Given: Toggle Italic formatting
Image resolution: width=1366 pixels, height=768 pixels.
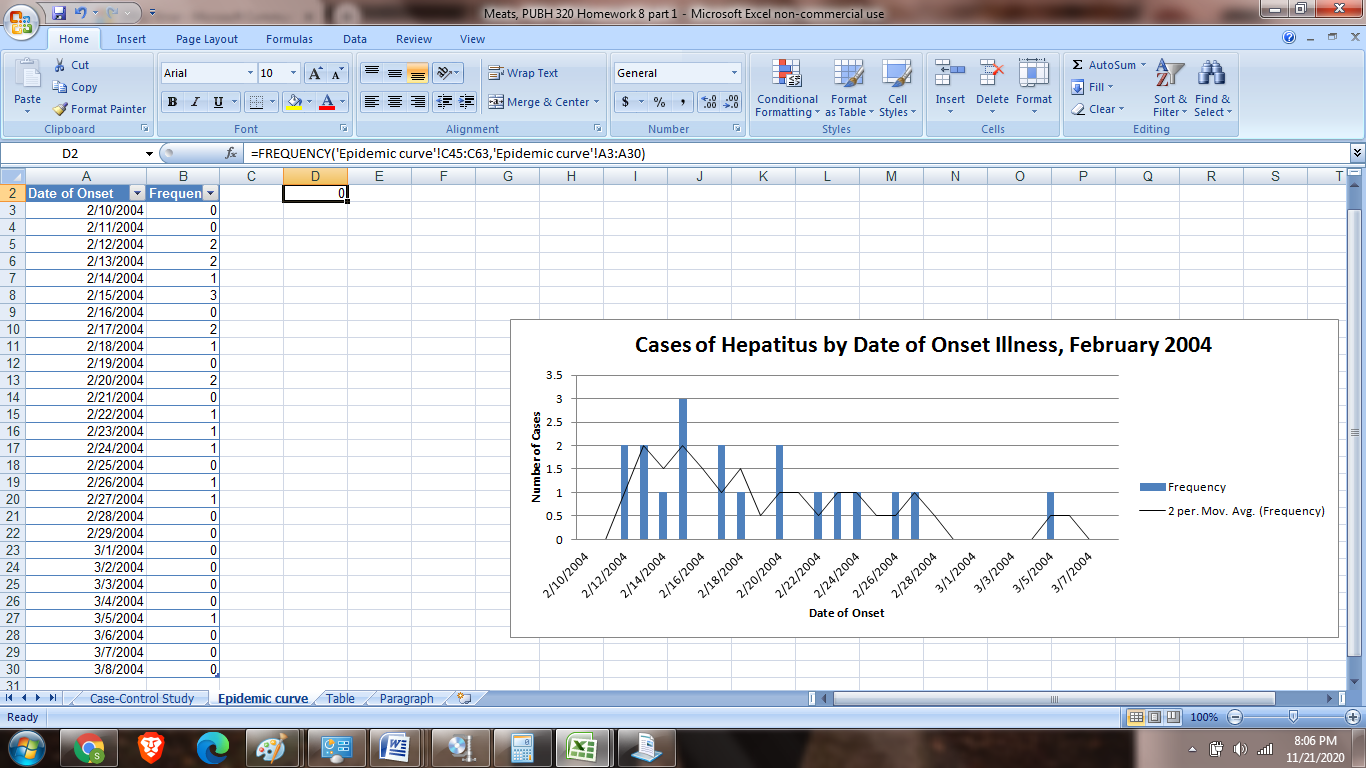Looking at the screenshot, I should click(x=194, y=102).
